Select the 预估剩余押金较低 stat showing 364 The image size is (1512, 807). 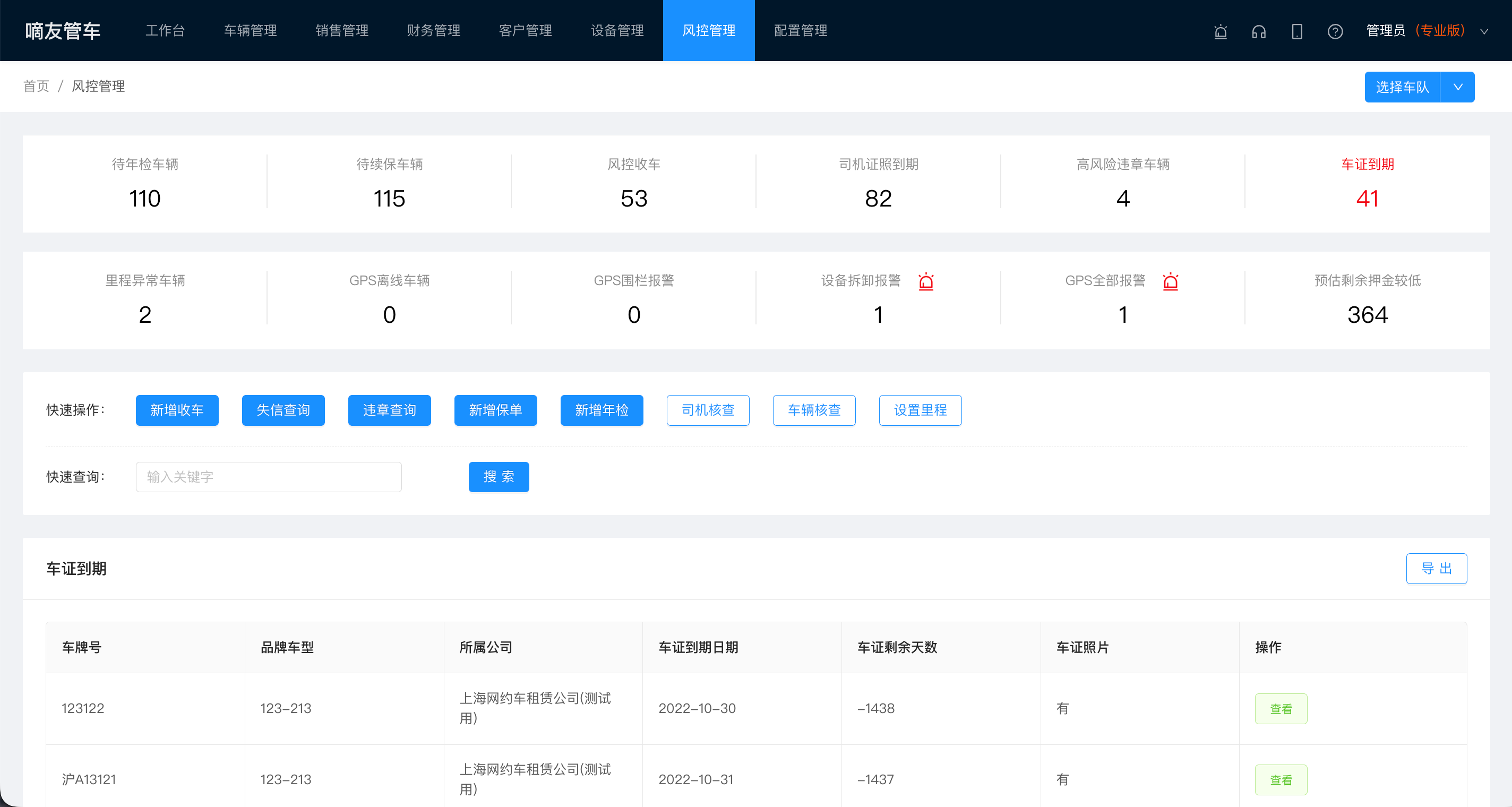[x=1368, y=299]
